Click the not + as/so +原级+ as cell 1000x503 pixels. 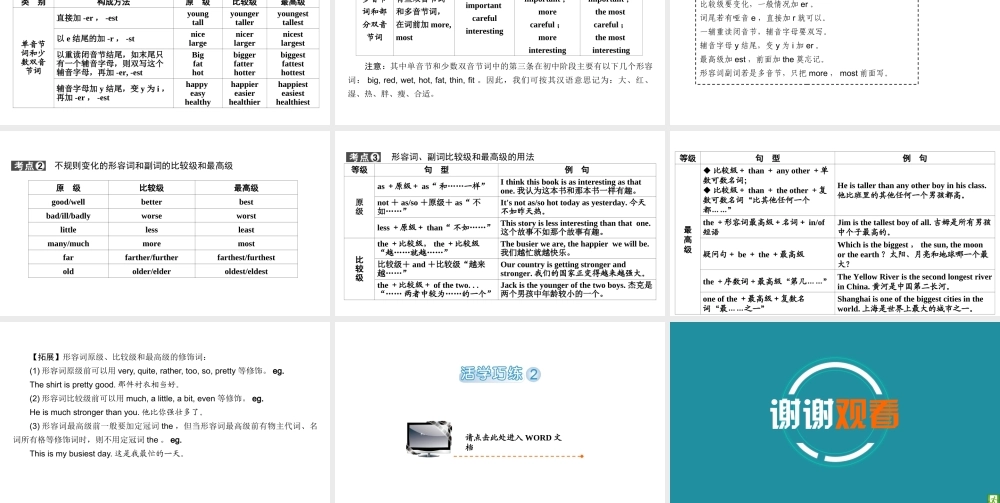436,207
